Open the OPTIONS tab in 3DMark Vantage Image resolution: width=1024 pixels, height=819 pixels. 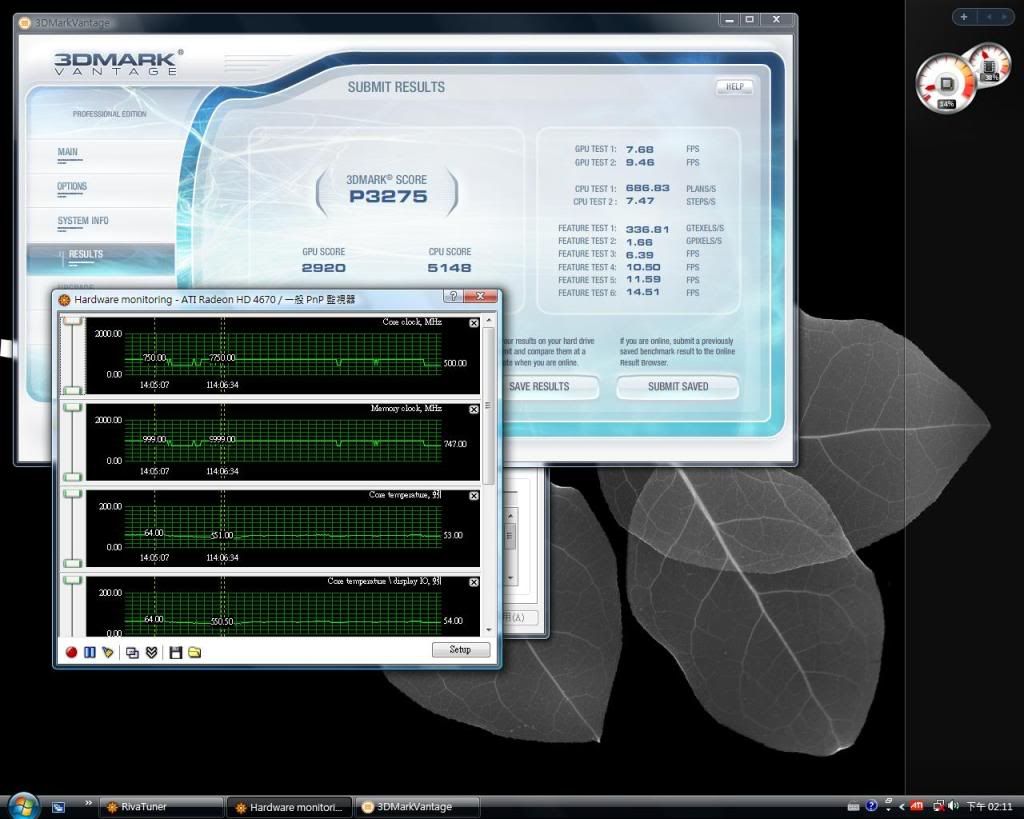tap(72, 187)
